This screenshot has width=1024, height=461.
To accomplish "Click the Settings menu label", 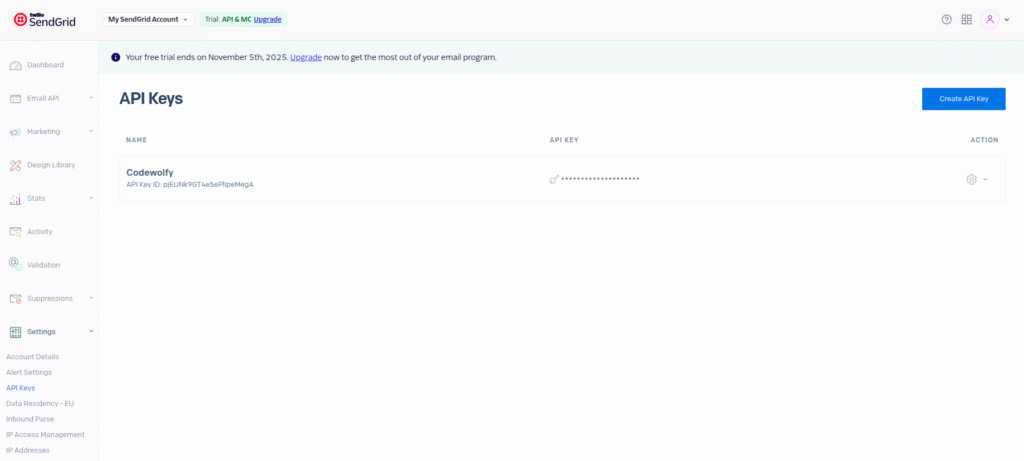I will tap(41, 332).
